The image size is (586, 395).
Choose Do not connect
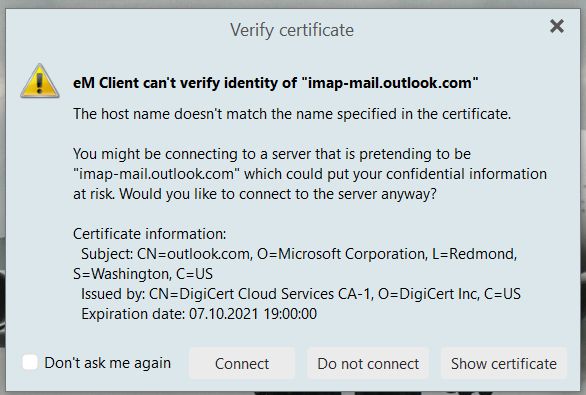pyautogui.click(x=368, y=363)
